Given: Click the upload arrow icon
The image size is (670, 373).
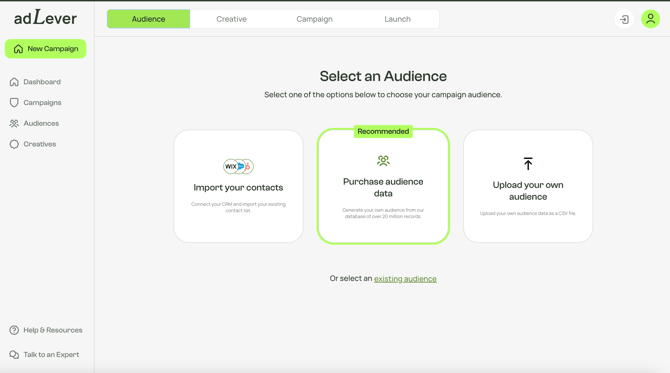Looking at the screenshot, I should pos(528,164).
